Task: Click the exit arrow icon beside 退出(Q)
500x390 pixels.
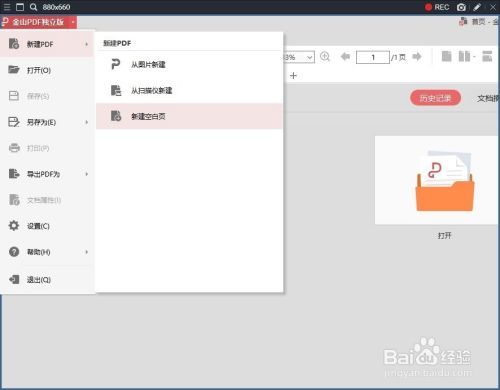Action: (14, 279)
